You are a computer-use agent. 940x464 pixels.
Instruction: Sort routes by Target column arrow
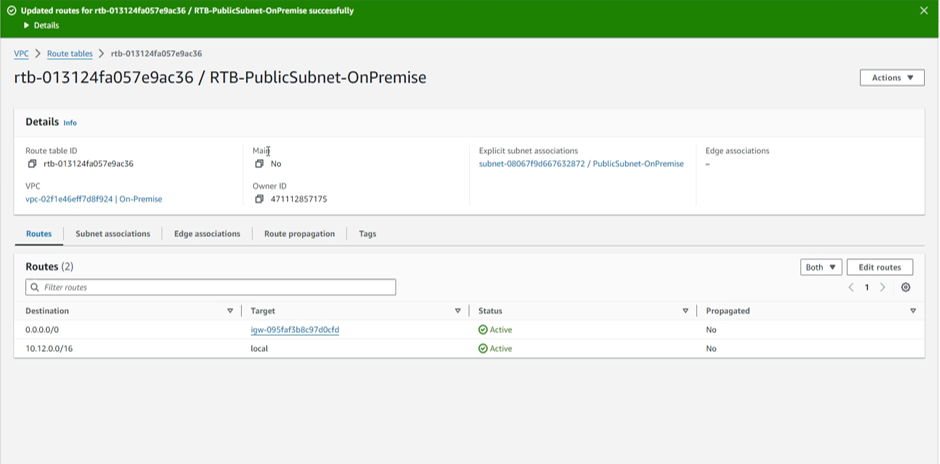pos(458,311)
